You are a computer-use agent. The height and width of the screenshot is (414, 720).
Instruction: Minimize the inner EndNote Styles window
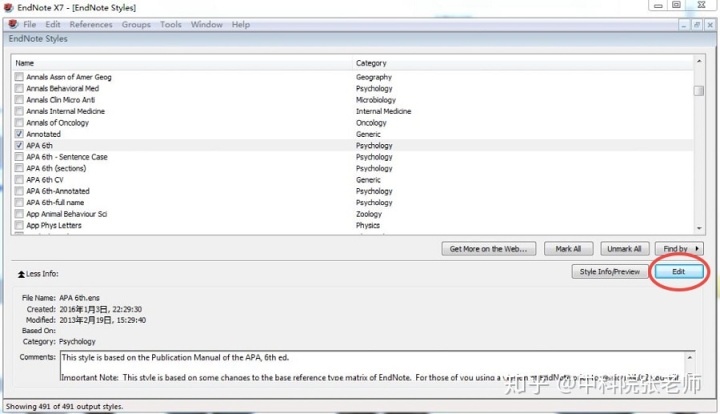[684, 25]
